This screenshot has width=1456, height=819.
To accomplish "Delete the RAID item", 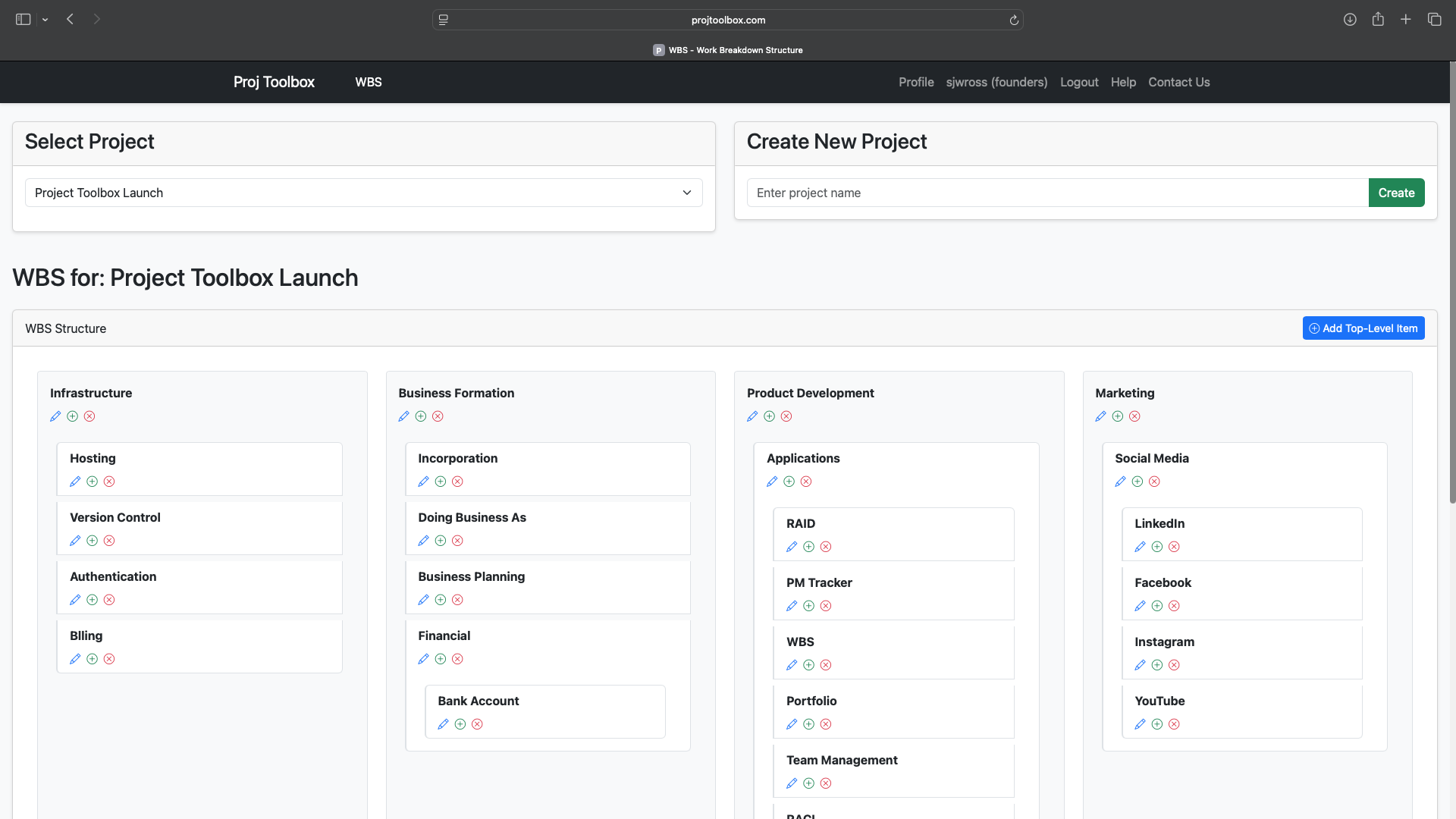I will pos(826,547).
